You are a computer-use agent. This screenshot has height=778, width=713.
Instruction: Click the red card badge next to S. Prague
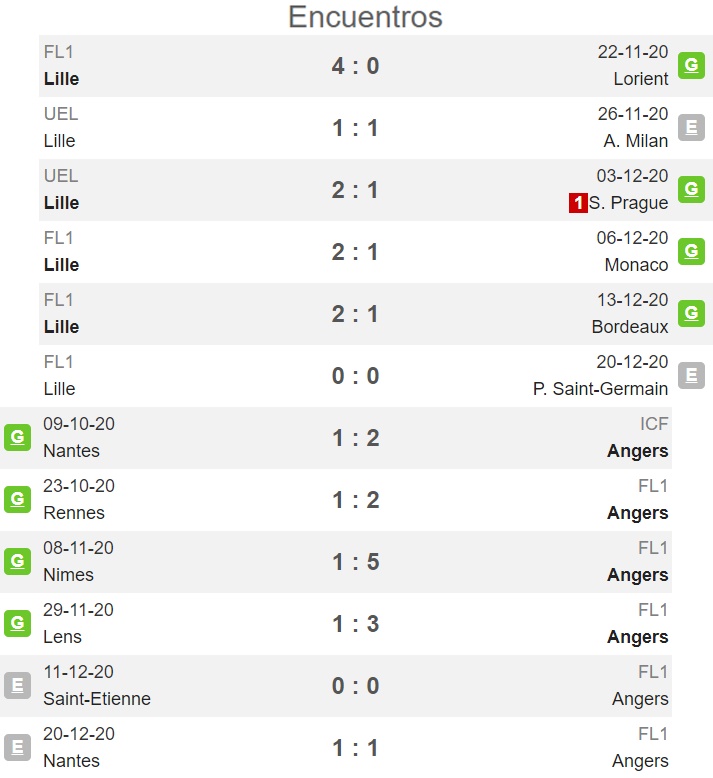(x=578, y=203)
